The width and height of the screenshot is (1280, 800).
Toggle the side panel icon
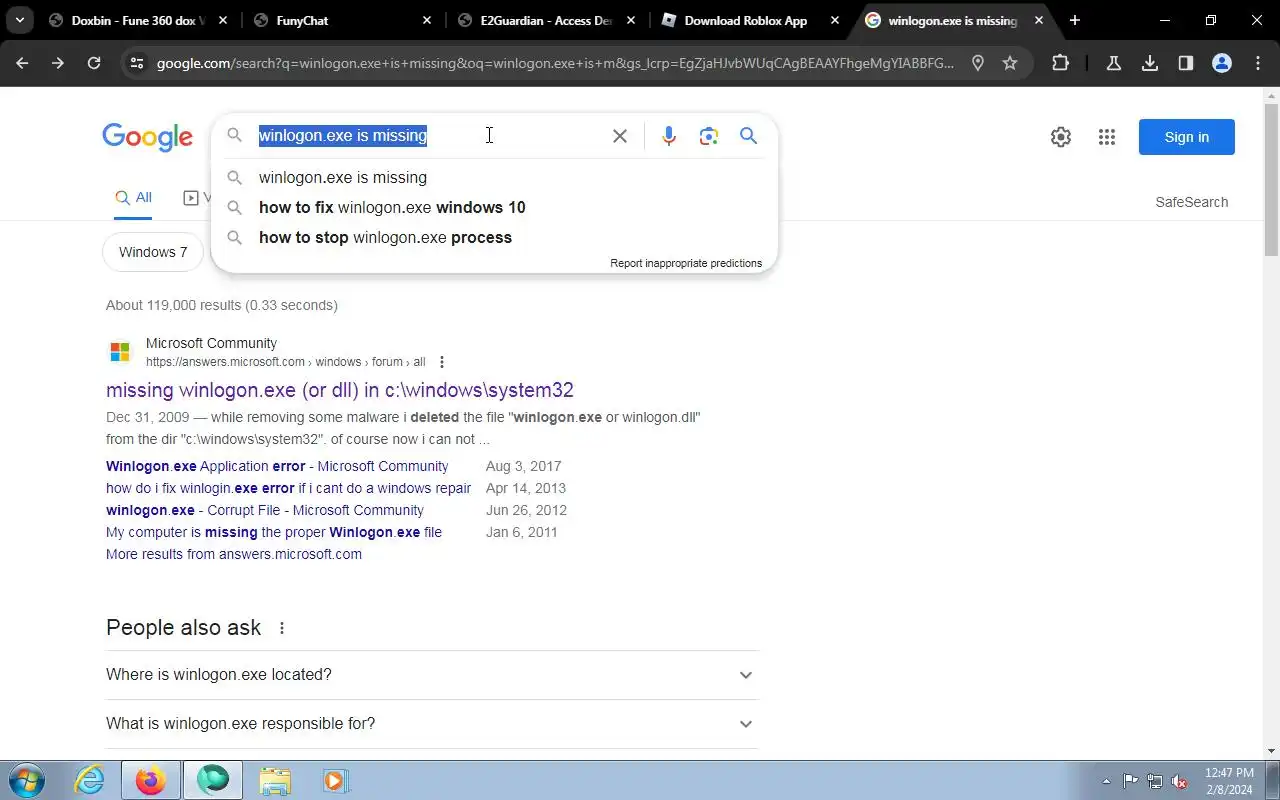pos(1186,63)
